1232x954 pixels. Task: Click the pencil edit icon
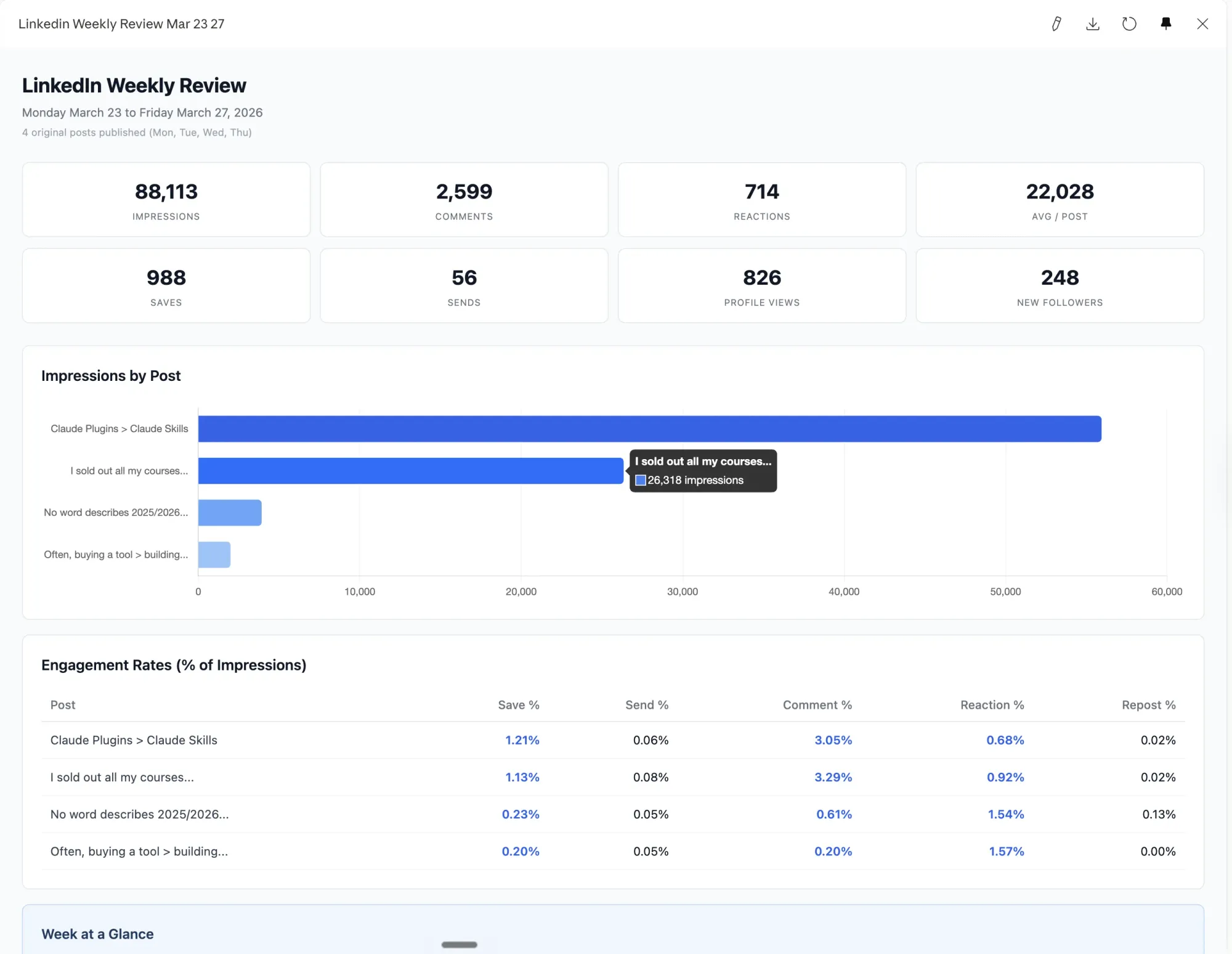tap(1056, 24)
